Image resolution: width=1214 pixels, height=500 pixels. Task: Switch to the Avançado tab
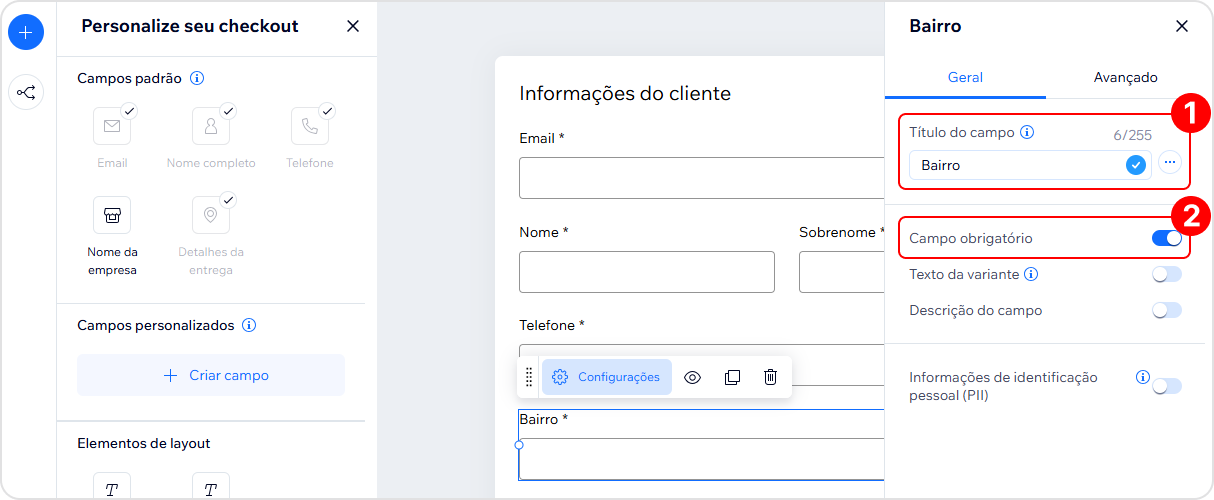coord(1125,77)
